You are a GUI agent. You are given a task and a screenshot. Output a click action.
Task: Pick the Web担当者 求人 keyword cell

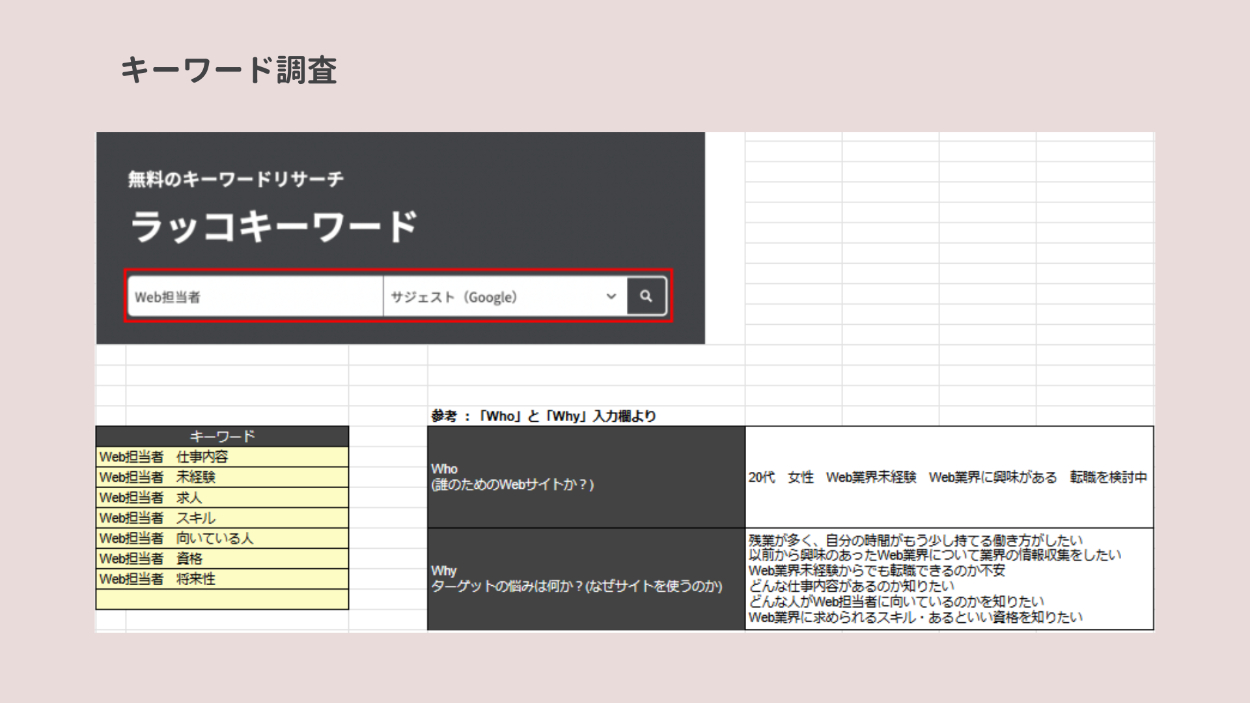pos(222,497)
